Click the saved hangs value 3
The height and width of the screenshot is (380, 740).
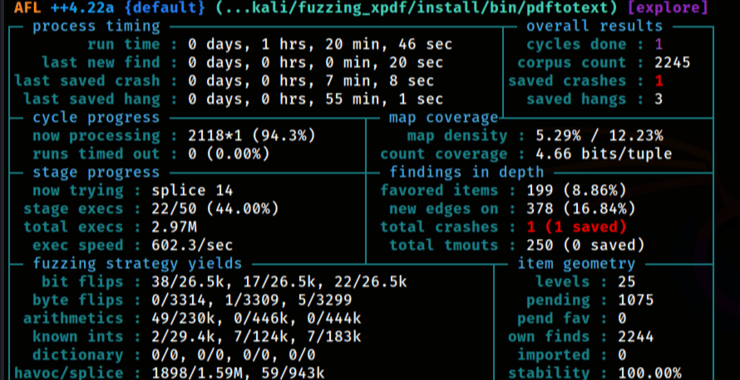pyautogui.click(x=659, y=100)
